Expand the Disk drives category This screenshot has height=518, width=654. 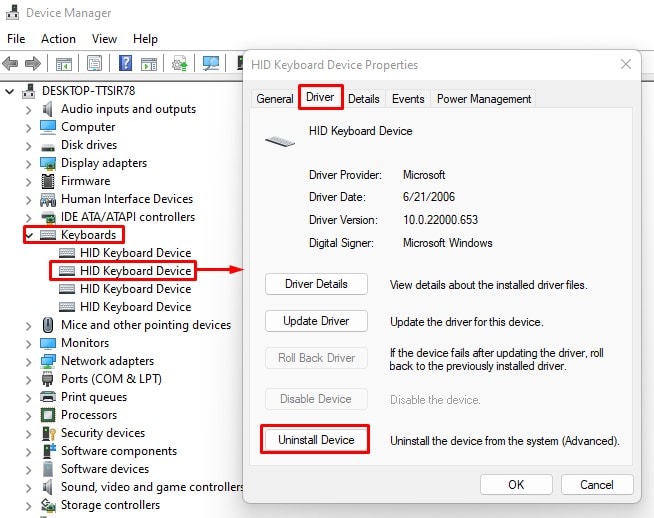pos(28,146)
